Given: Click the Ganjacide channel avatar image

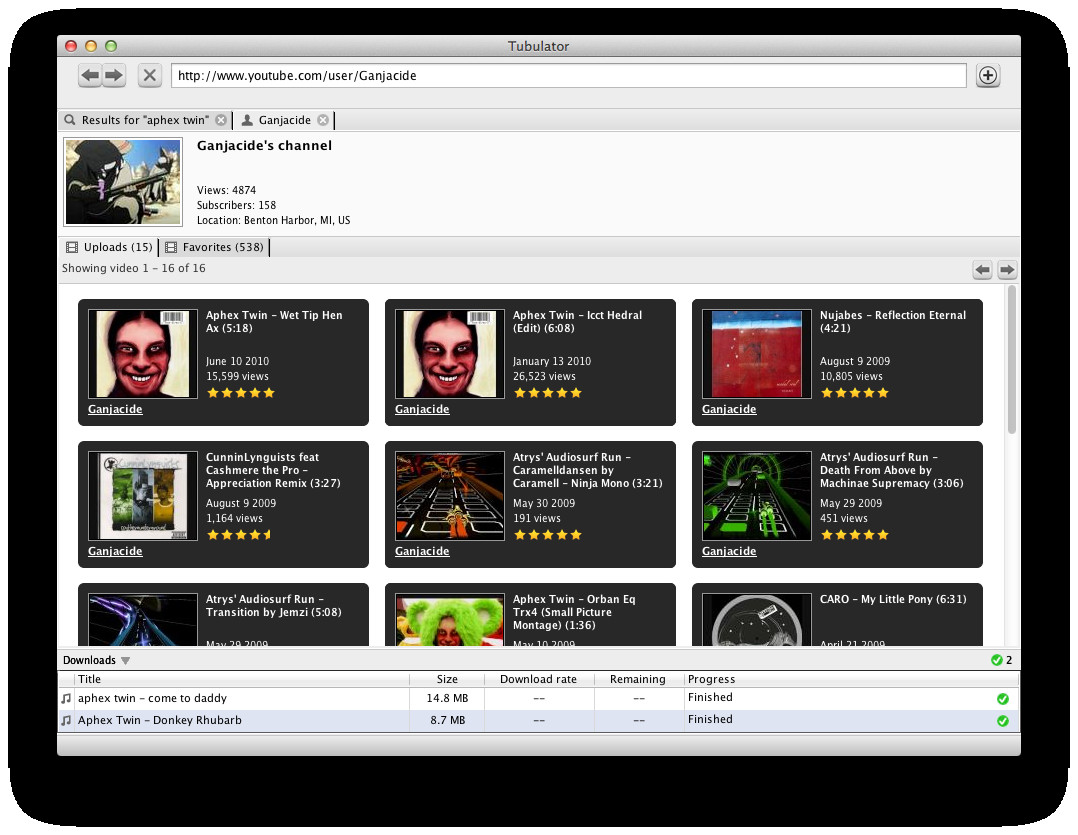Looking at the screenshot, I should [x=123, y=182].
